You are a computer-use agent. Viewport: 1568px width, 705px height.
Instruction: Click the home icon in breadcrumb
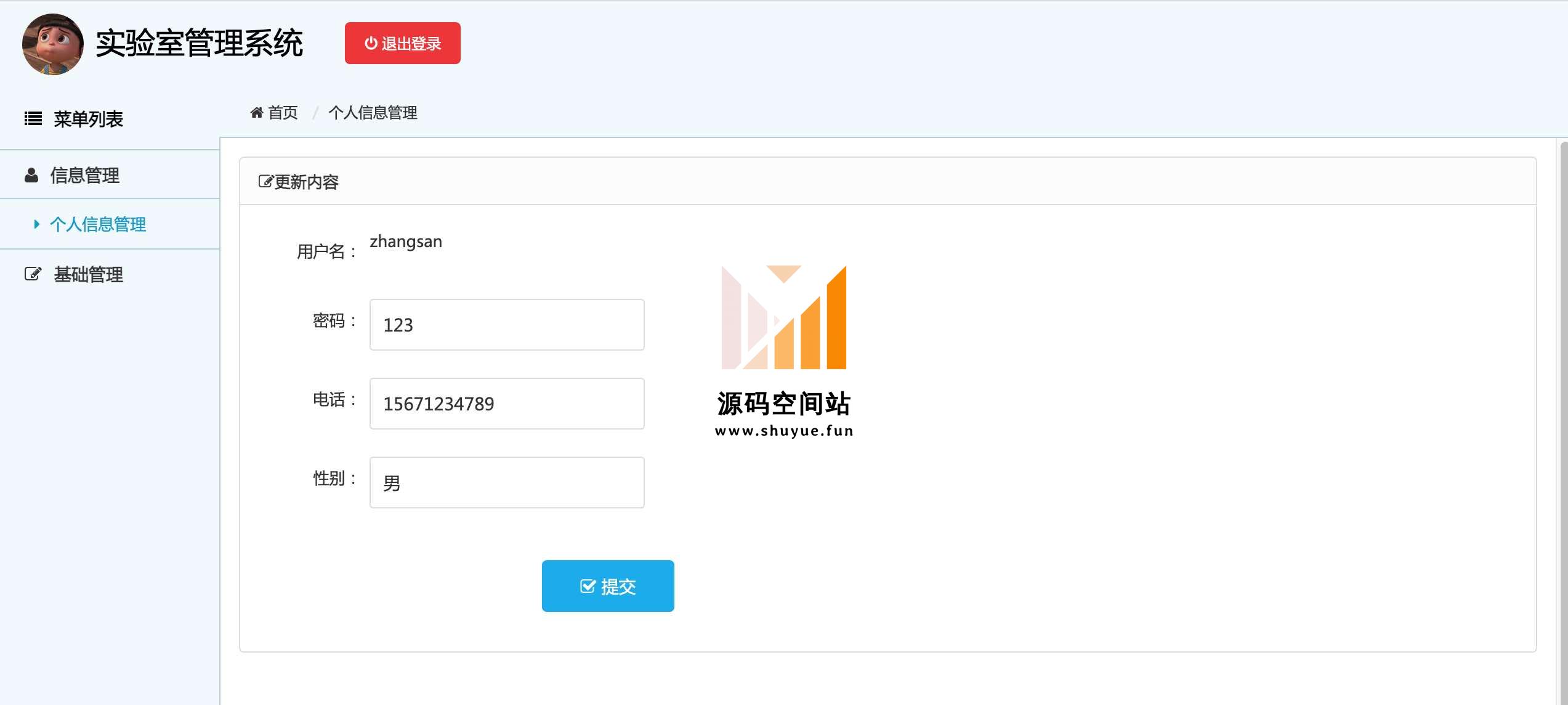[257, 112]
